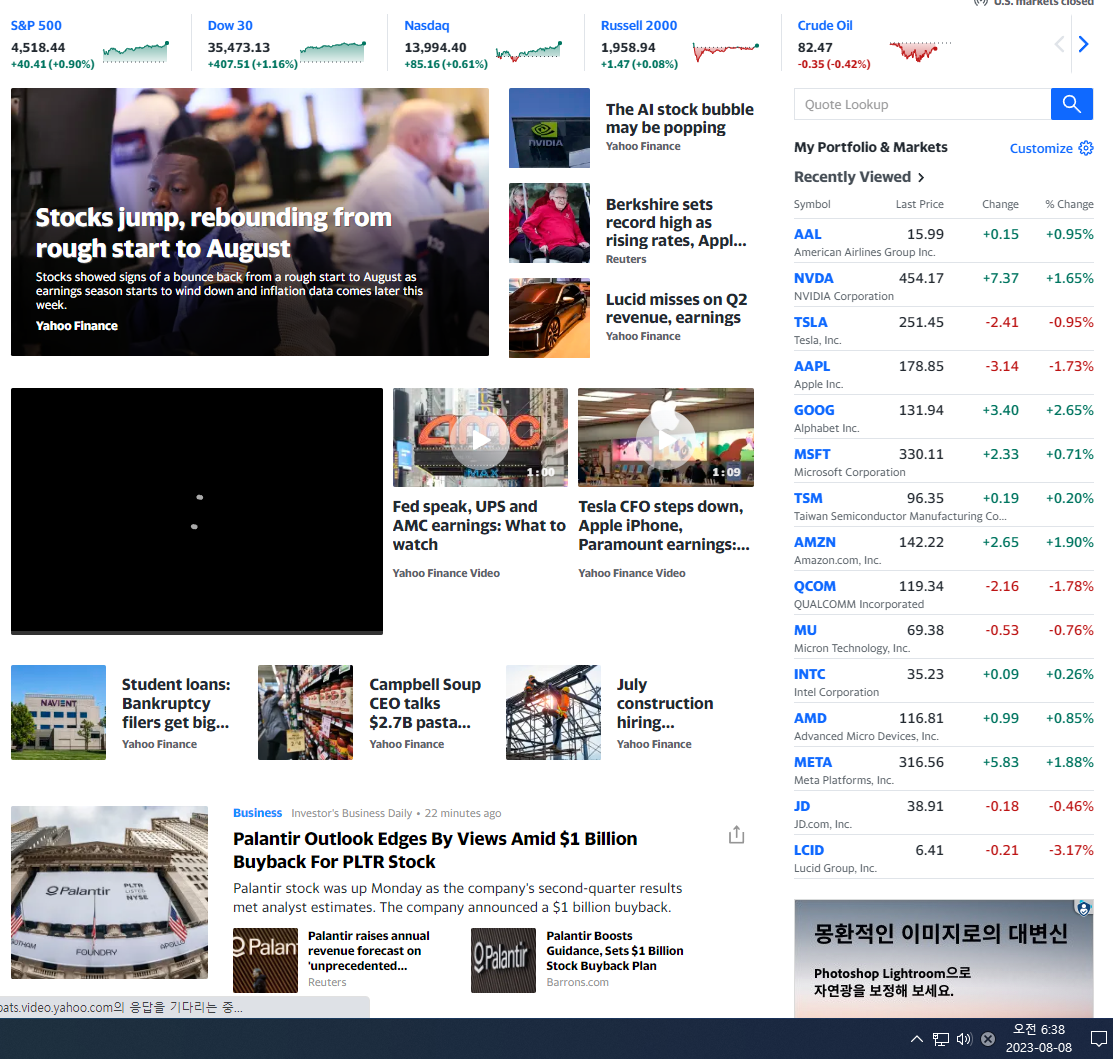Viewport: 1113px width, 1059px height.
Task: Open MSFT stock symbol
Action: [x=812, y=454]
